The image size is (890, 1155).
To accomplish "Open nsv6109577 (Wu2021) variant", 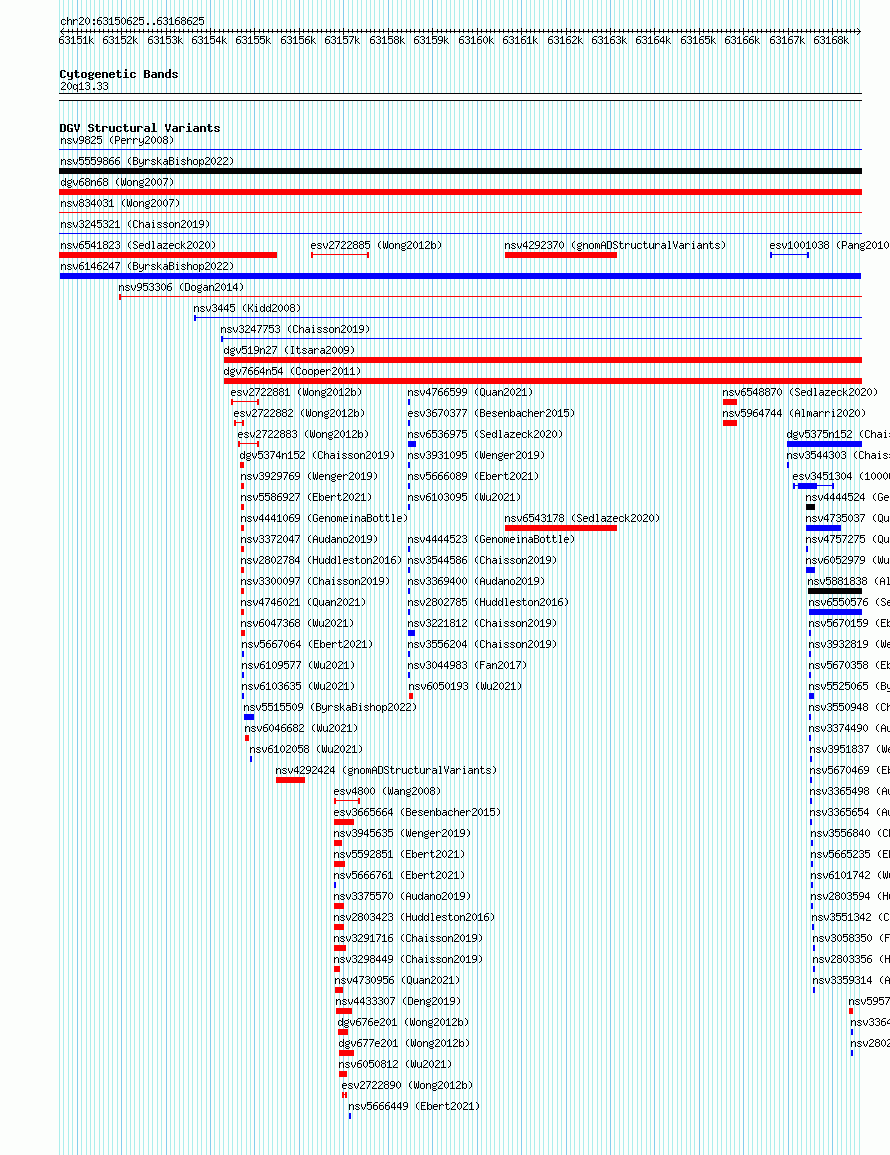I will (x=298, y=665).
